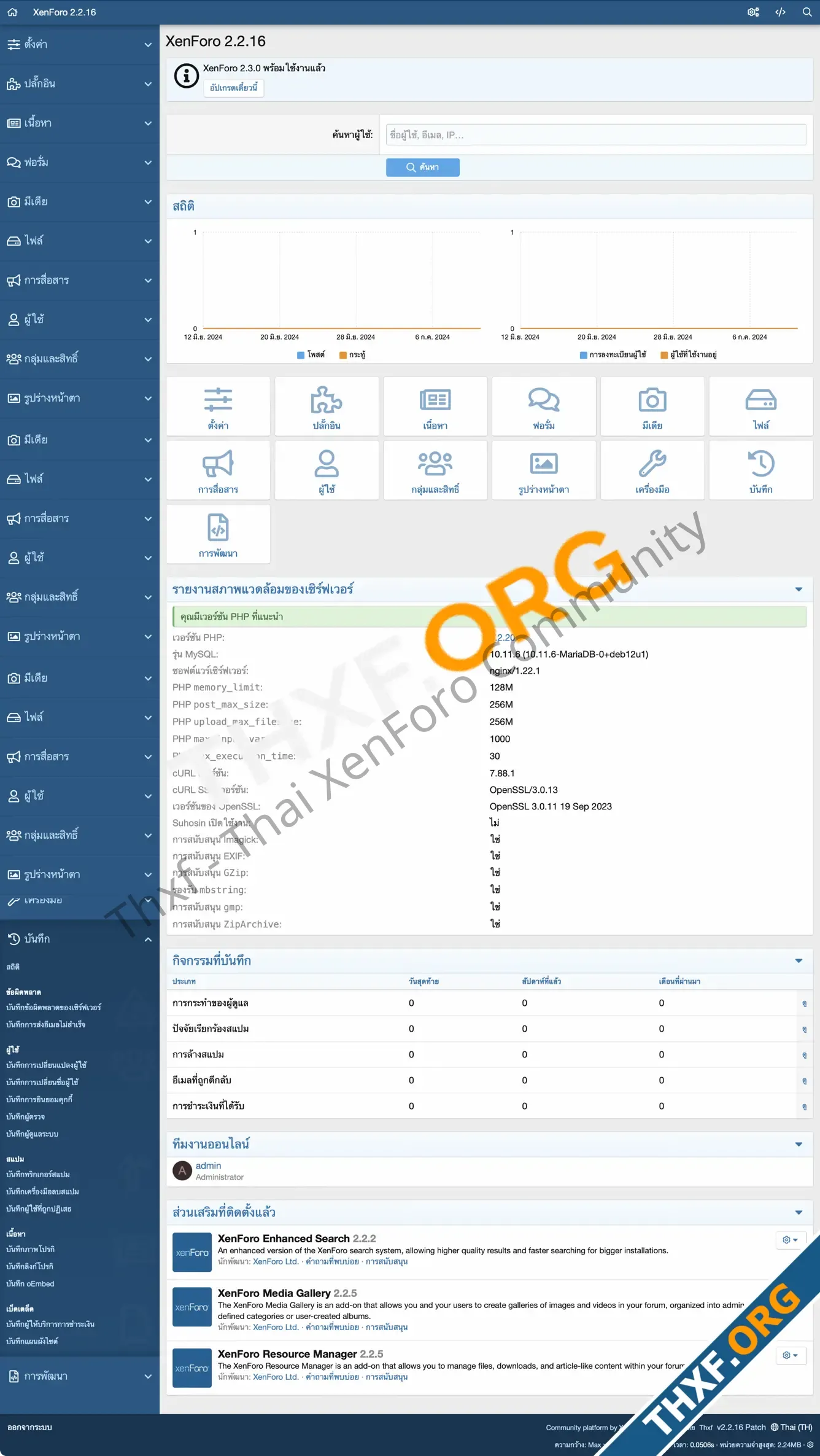
Task: Toggle การลงทะเบียนผู้ใช้ series in chart legend
Action: pyautogui.click(x=613, y=354)
